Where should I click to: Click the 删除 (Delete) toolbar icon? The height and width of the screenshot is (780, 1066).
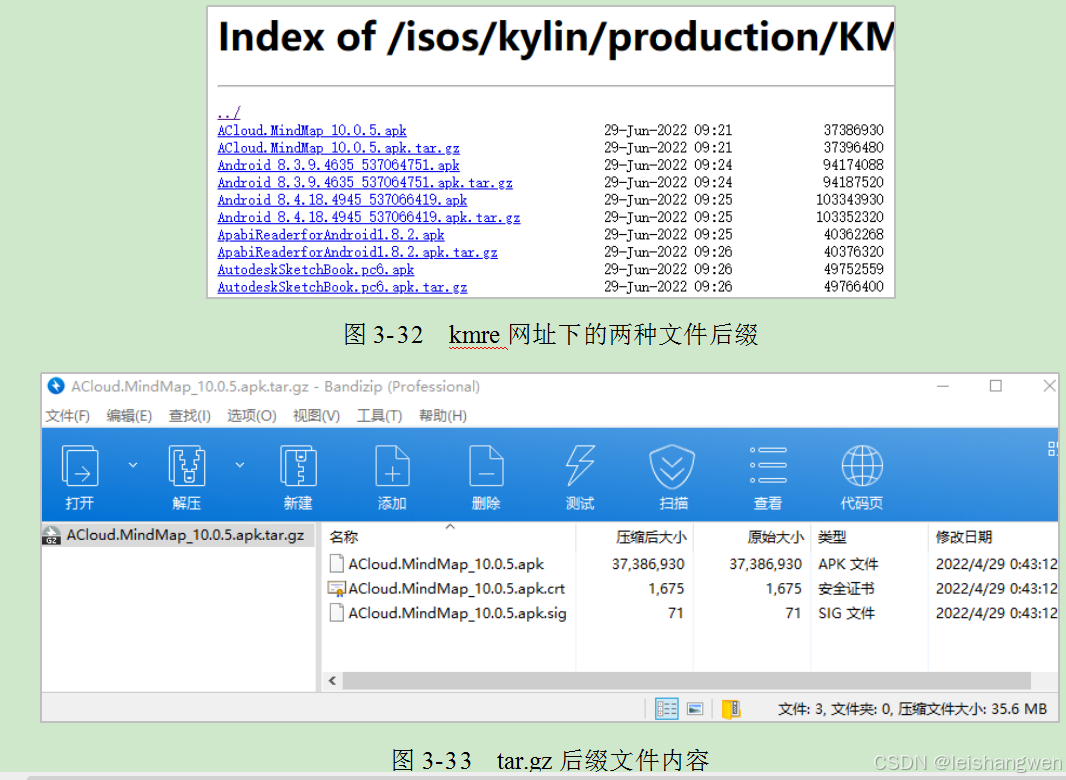pos(486,466)
